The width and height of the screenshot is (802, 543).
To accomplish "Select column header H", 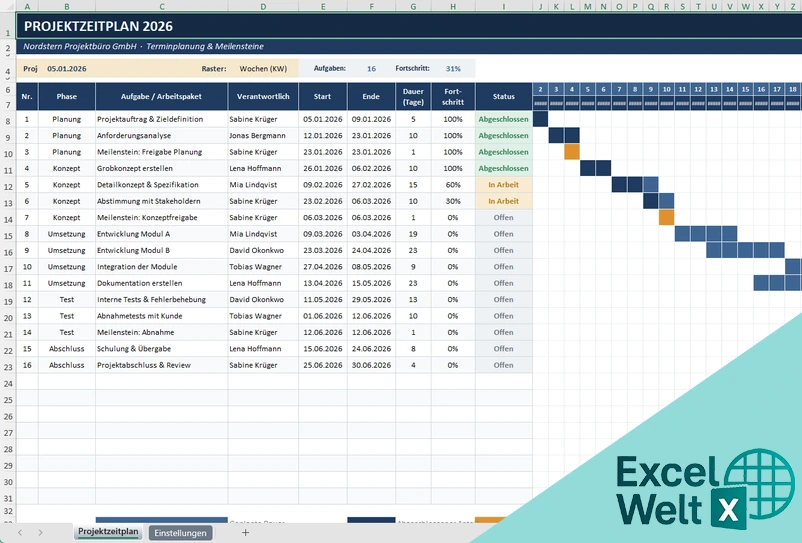I will coord(453,7).
